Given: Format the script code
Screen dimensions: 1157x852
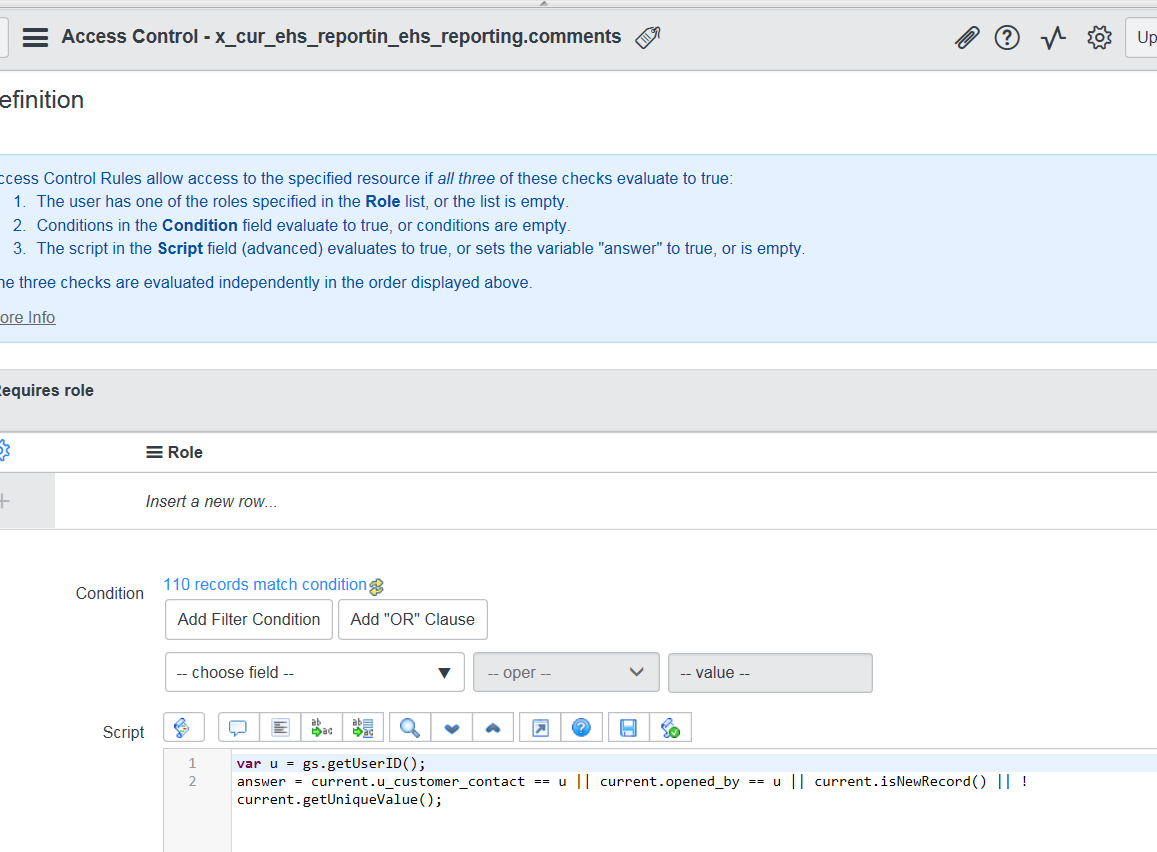Looking at the screenshot, I should (279, 727).
